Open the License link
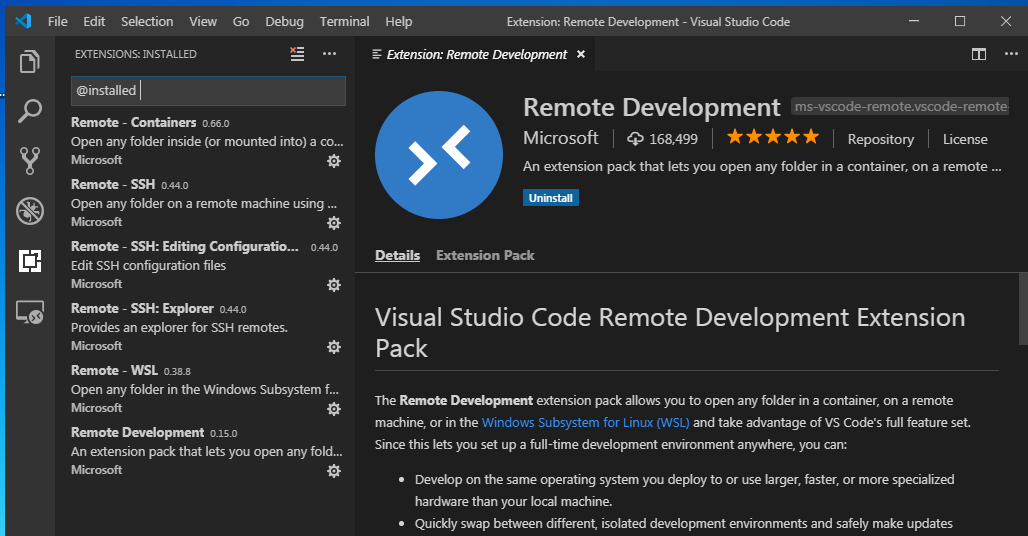Viewport: 1028px width, 536px height. [965, 139]
